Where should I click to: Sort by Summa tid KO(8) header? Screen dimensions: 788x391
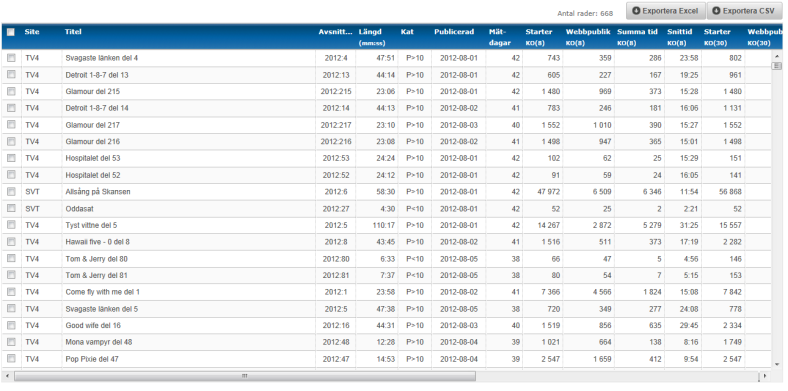[637, 37]
